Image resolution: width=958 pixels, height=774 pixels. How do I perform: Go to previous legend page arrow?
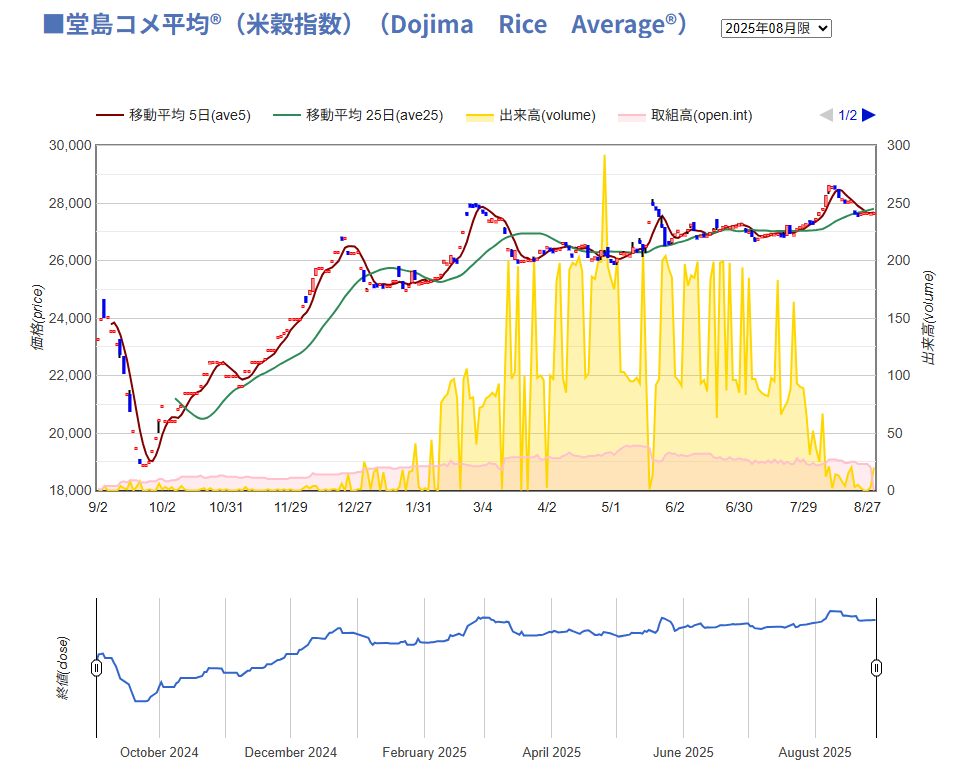coord(826,115)
